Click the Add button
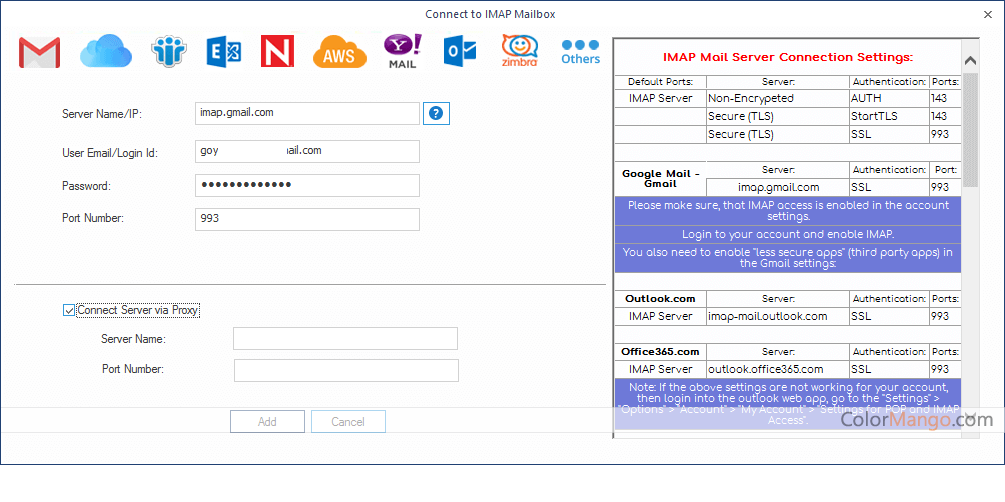 [267, 422]
